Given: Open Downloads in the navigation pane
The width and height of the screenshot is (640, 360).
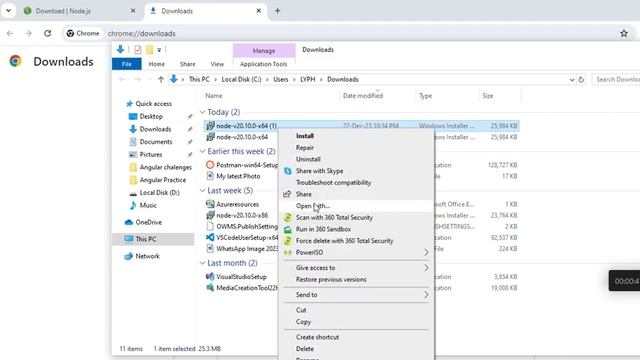Looking at the screenshot, I should point(155,129).
